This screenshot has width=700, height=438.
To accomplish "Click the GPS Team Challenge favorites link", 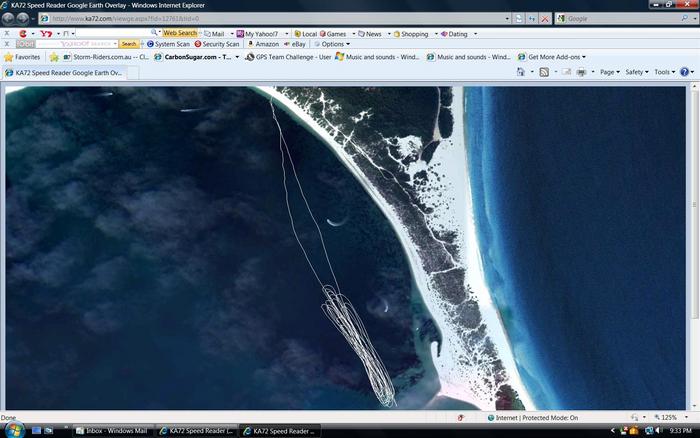I will [292, 57].
